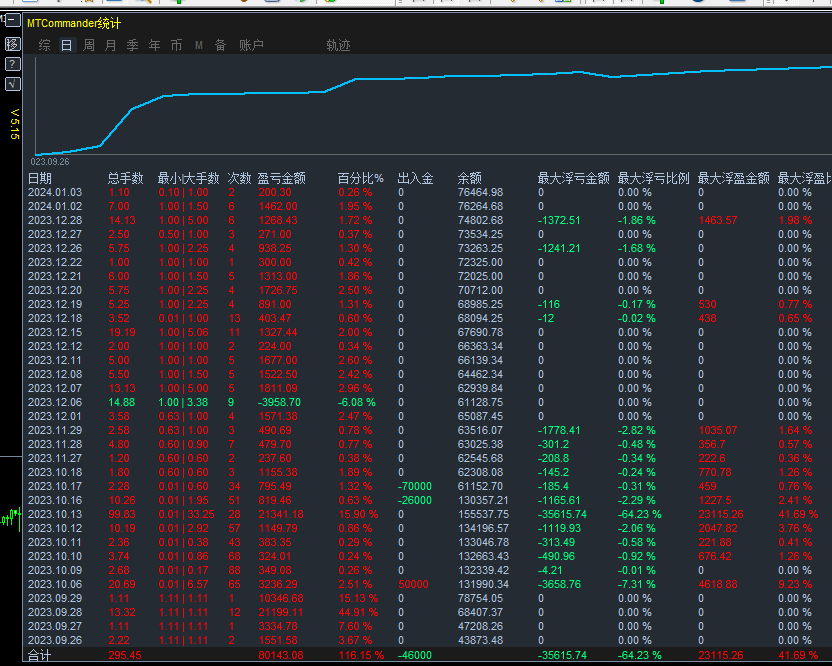Click the 2023.10.13 row date

tap(55, 514)
